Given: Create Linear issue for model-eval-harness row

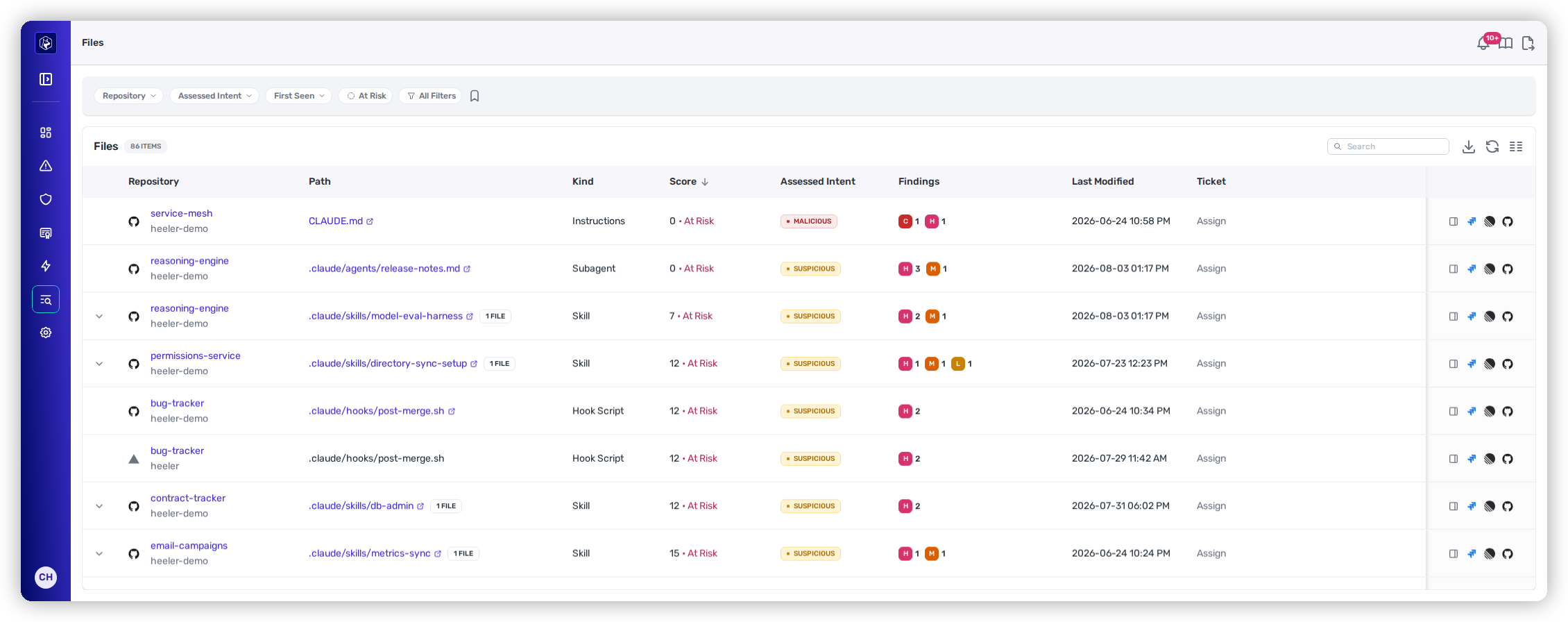Looking at the screenshot, I should pyautogui.click(x=1490, y=317).
